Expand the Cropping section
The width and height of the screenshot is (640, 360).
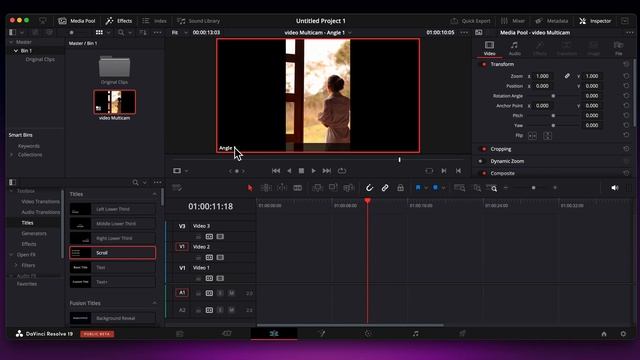(x=501, y=149)
